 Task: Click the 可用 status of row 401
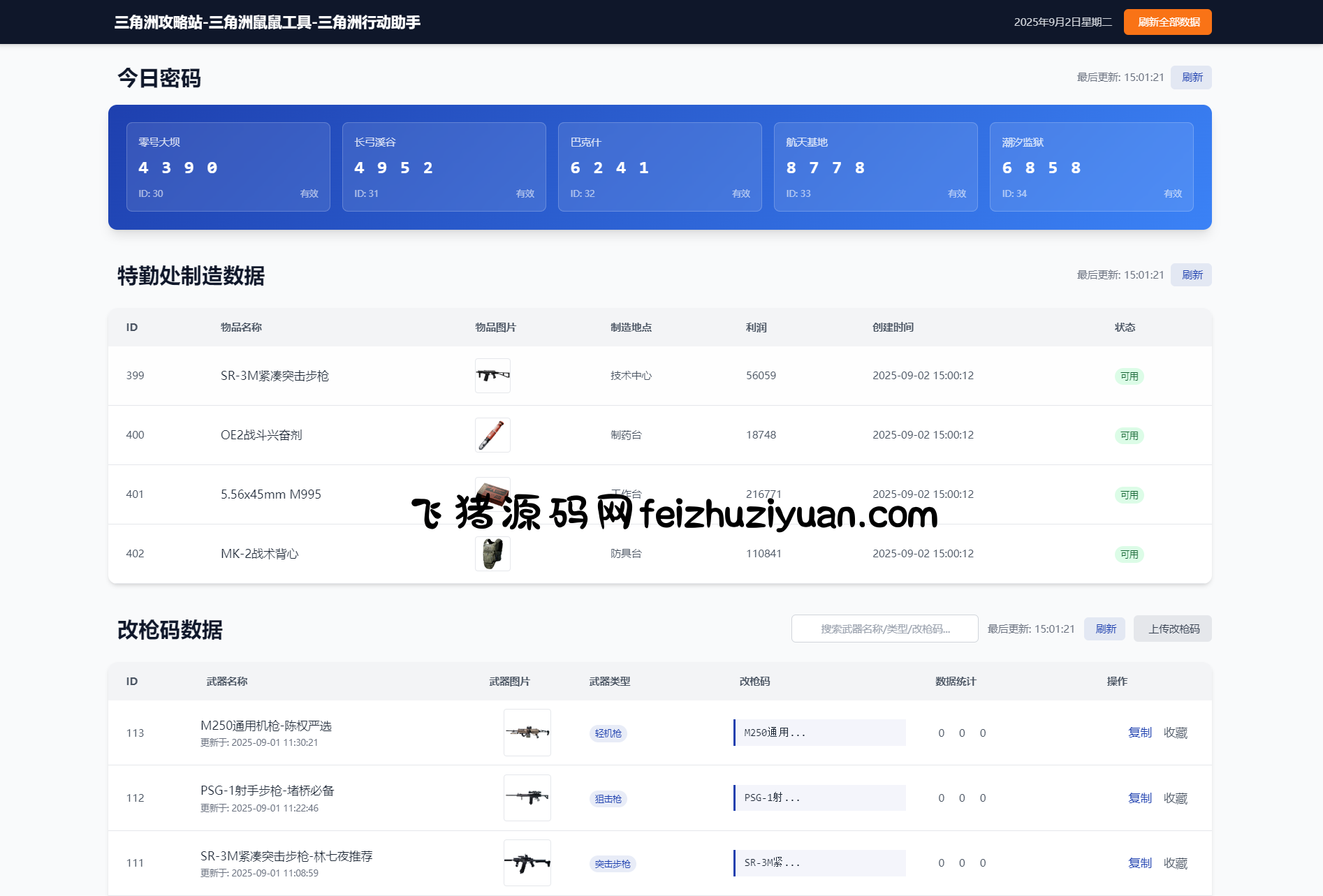tap(1129, 495)
